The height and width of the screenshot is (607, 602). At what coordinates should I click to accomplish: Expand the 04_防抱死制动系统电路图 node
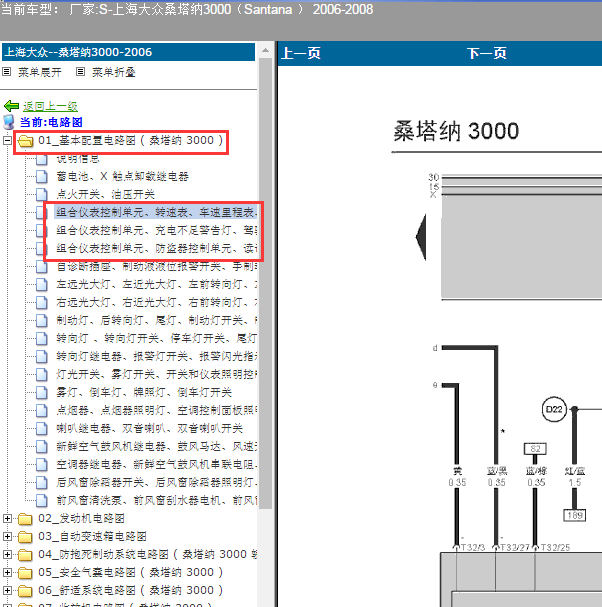coord(7,554)
